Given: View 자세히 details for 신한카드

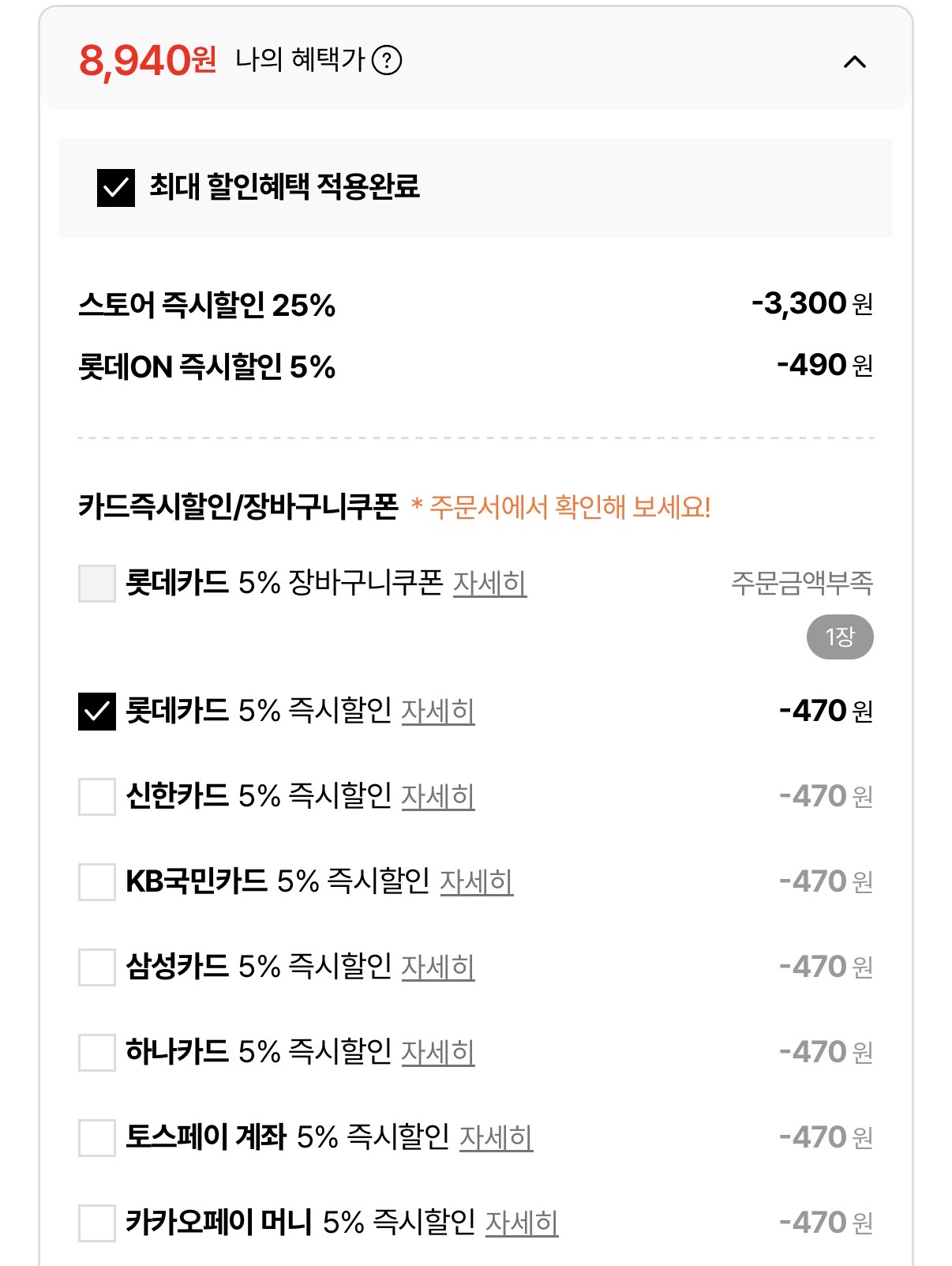Looking at the screenshot, I should pos(438,796).
